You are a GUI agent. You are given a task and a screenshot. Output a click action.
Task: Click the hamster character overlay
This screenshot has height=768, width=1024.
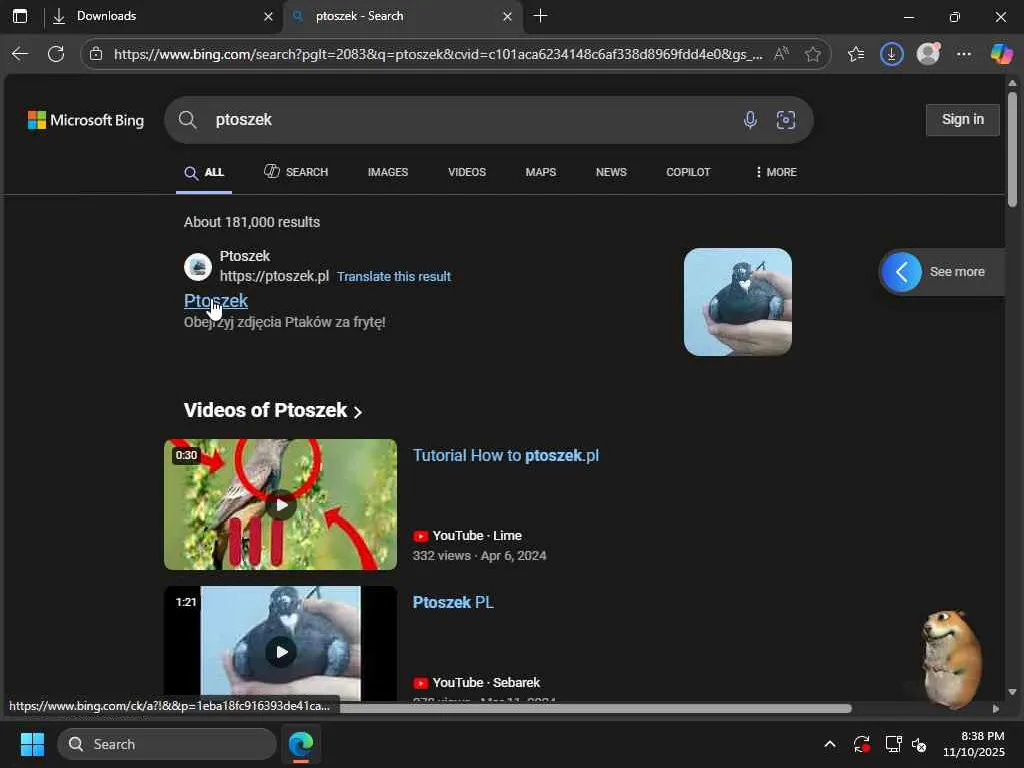tap(951, 658)
